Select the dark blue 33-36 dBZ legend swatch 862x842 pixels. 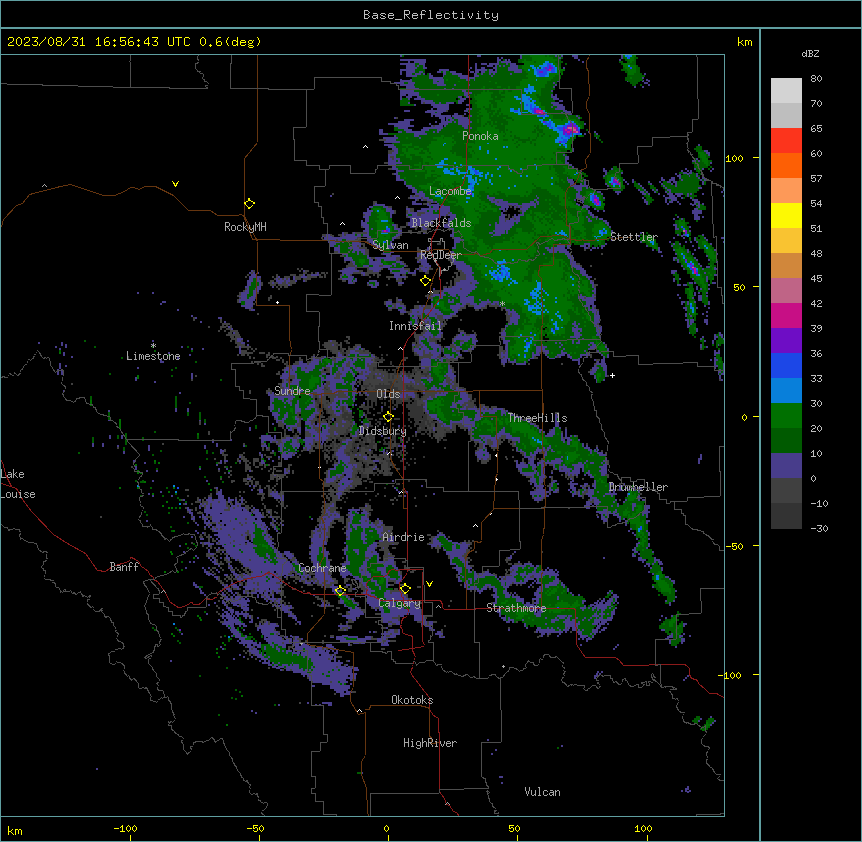[x=786, y=365]
